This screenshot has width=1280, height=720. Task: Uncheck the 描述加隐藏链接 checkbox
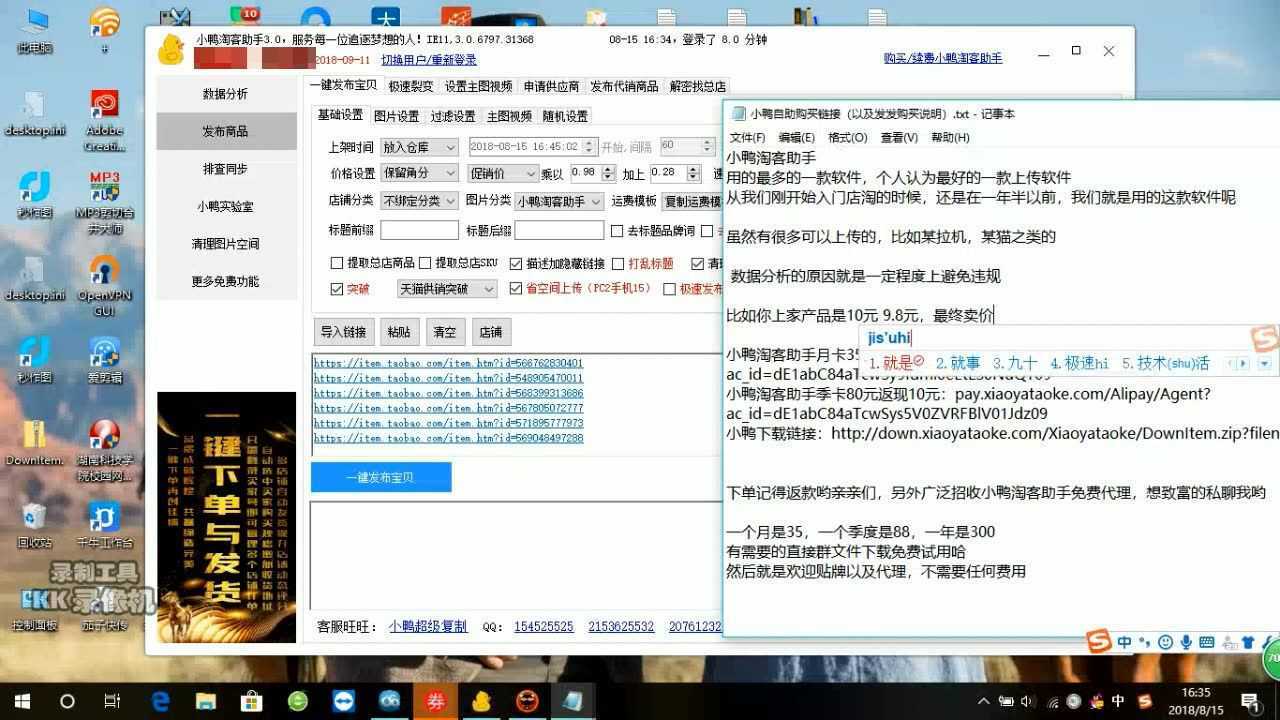point(516,264)
